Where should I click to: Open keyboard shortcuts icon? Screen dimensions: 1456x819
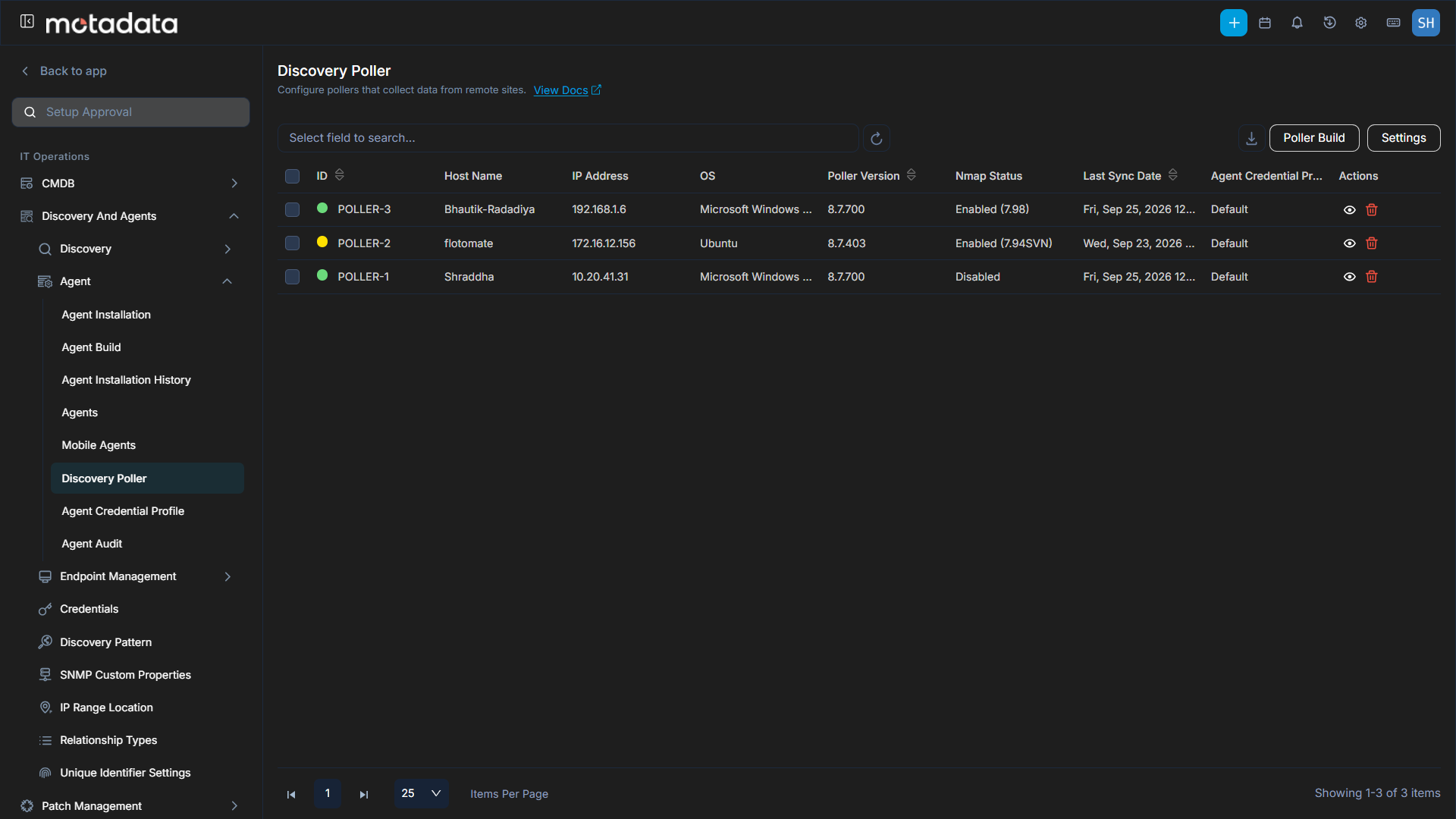[1393, 23]
